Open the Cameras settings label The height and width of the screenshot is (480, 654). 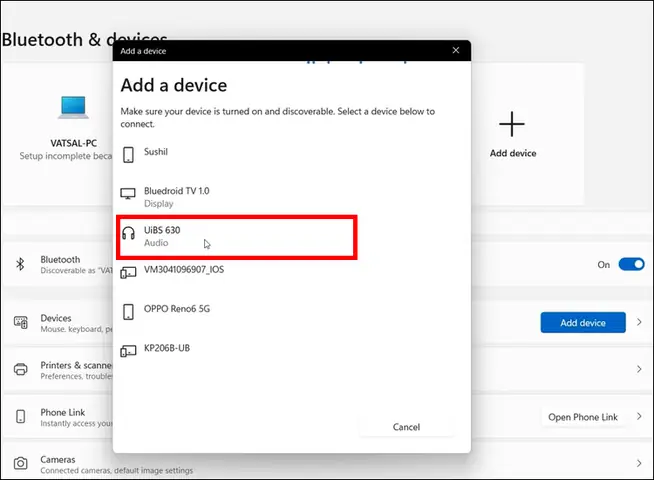click(x=58, y=460)
